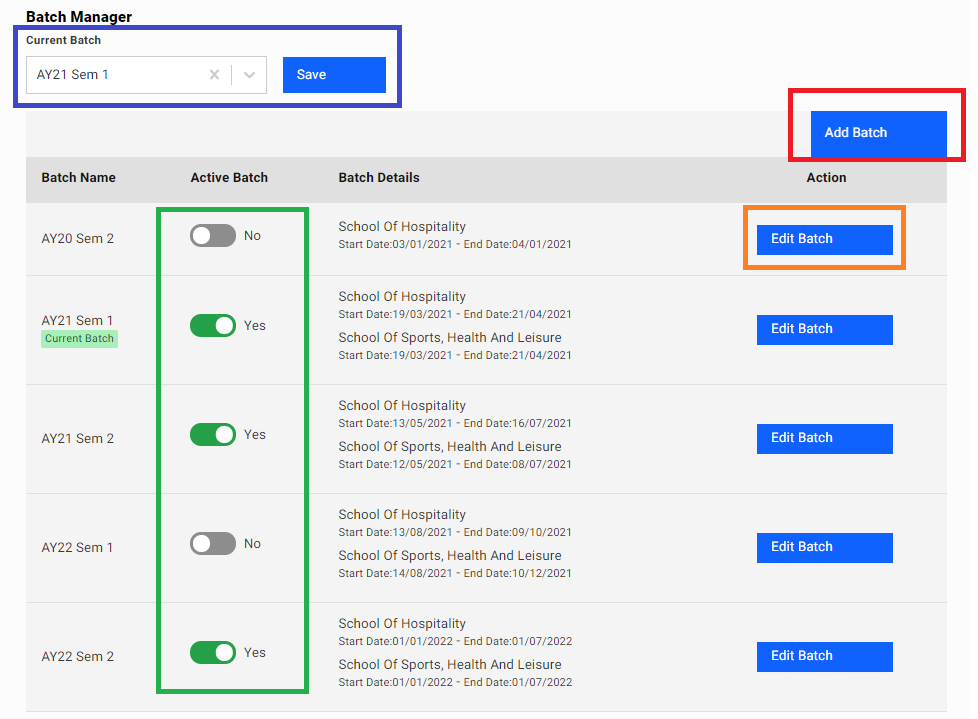Click Edit Batch for AY22 Sem 2
This screenshot has height=719, width=978.
(x=824, y=656)
